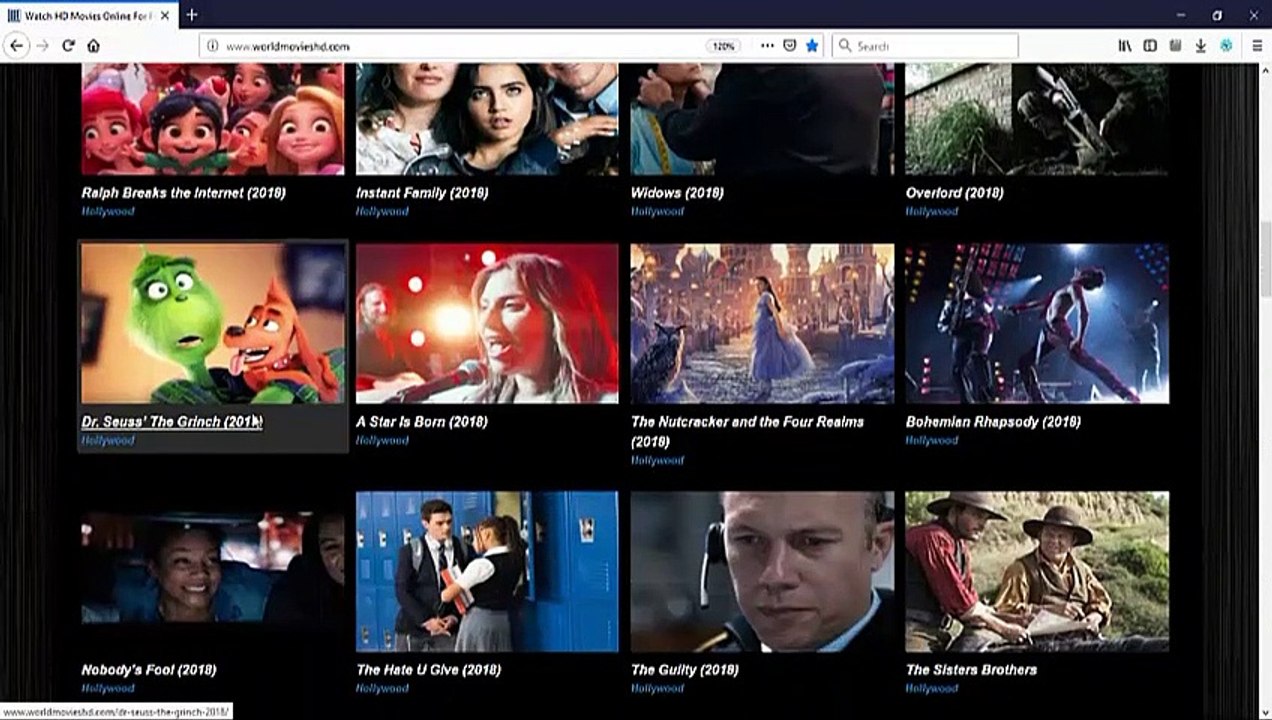Open the browser Home page
Screen dimensions: 1272x720
pos(93,46)
